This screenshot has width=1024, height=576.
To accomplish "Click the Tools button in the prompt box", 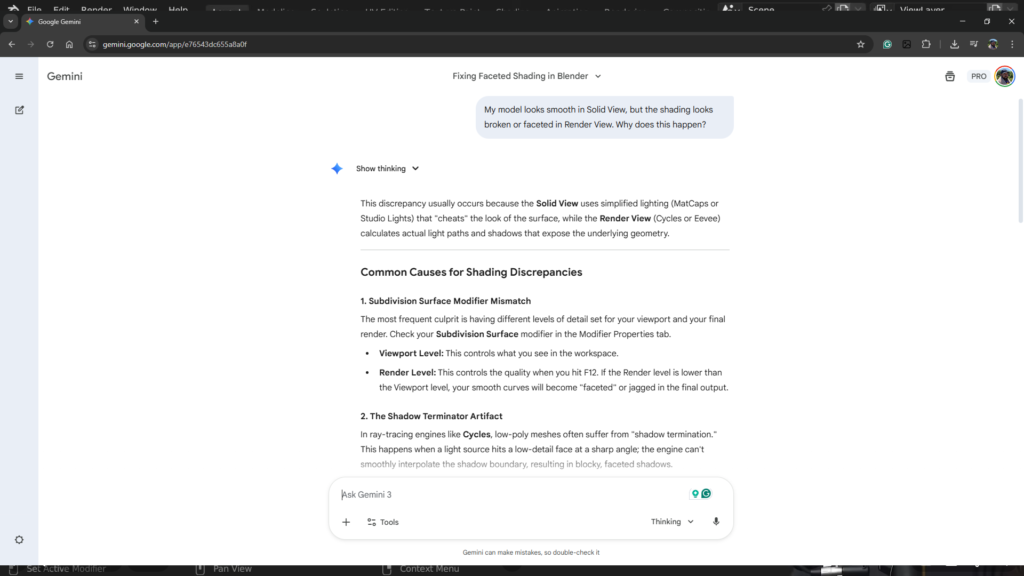I will (382, 522).
